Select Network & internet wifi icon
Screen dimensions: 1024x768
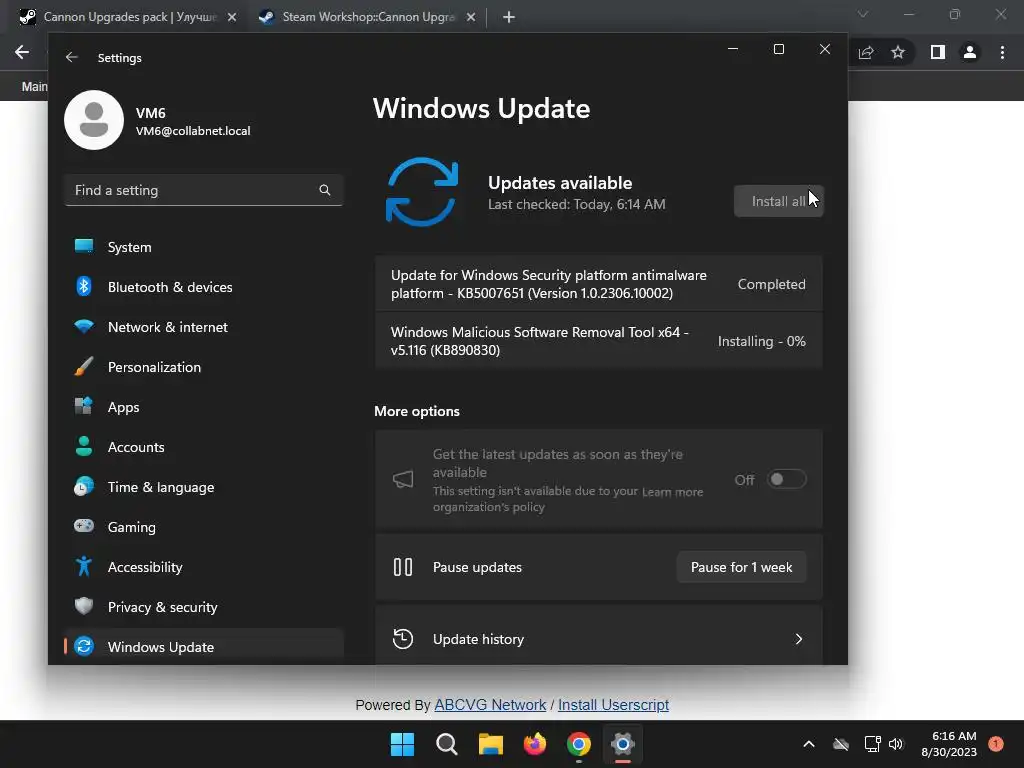point(84,327)
